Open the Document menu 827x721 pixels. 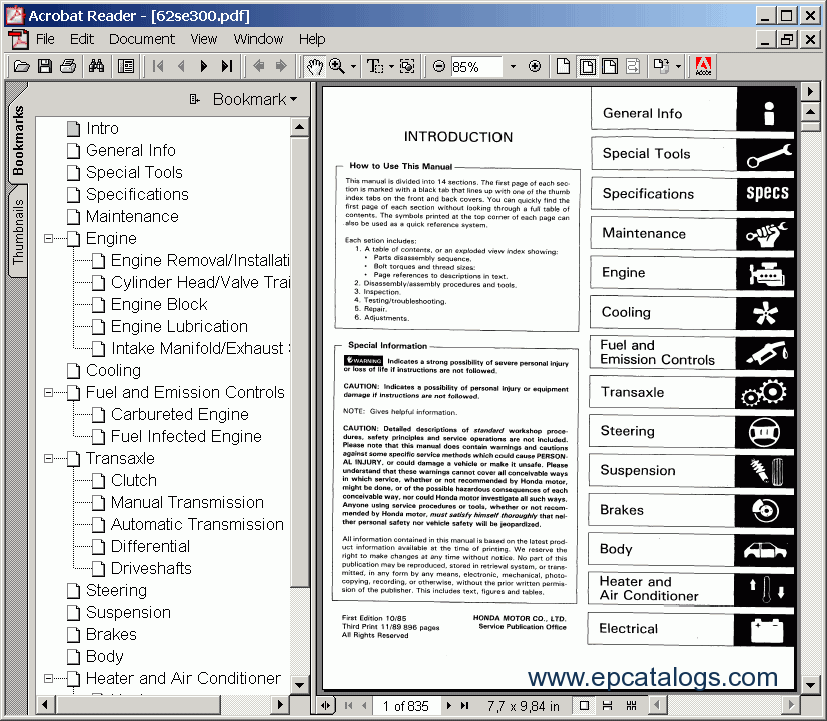click(x=141, y=39)
